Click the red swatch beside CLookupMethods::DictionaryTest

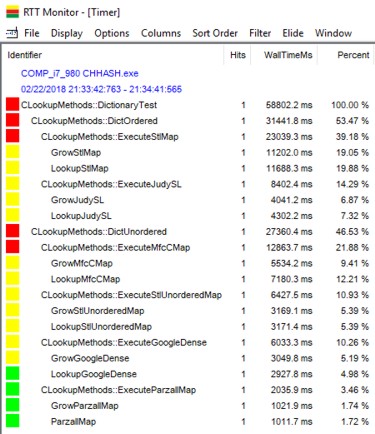click(x=12, y=105)
